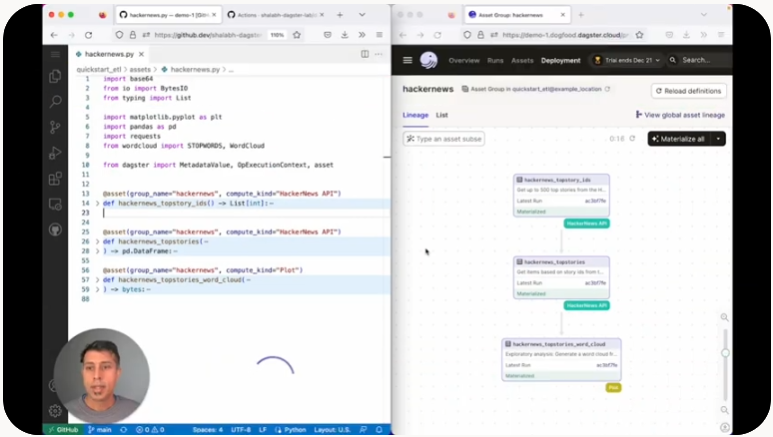Open the gear settings in the activity bar
The height and width of the screenshot is (437, 773).
click(55, 410)
